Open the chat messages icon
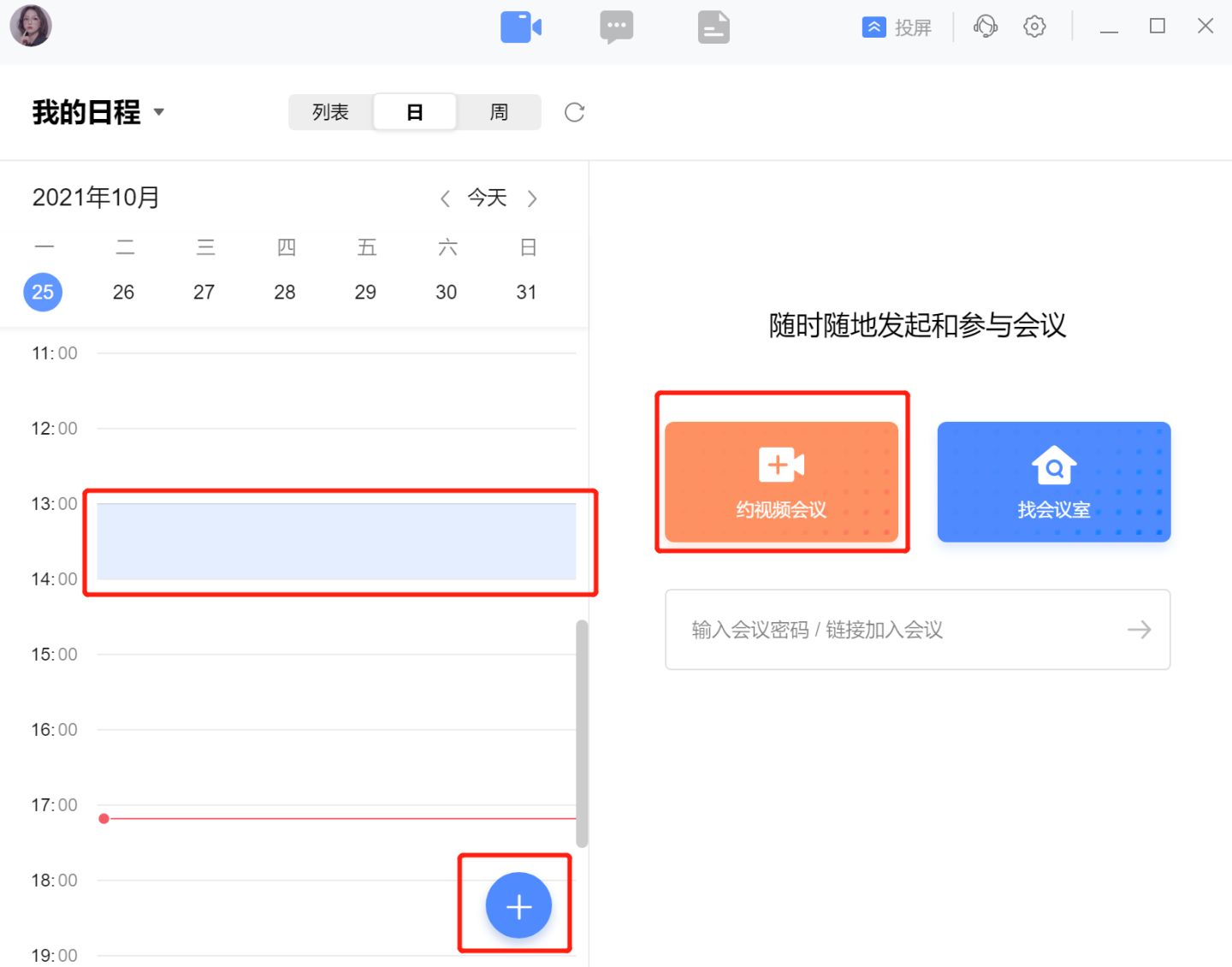Screen dimensions: 1232x967 (616, 27)
